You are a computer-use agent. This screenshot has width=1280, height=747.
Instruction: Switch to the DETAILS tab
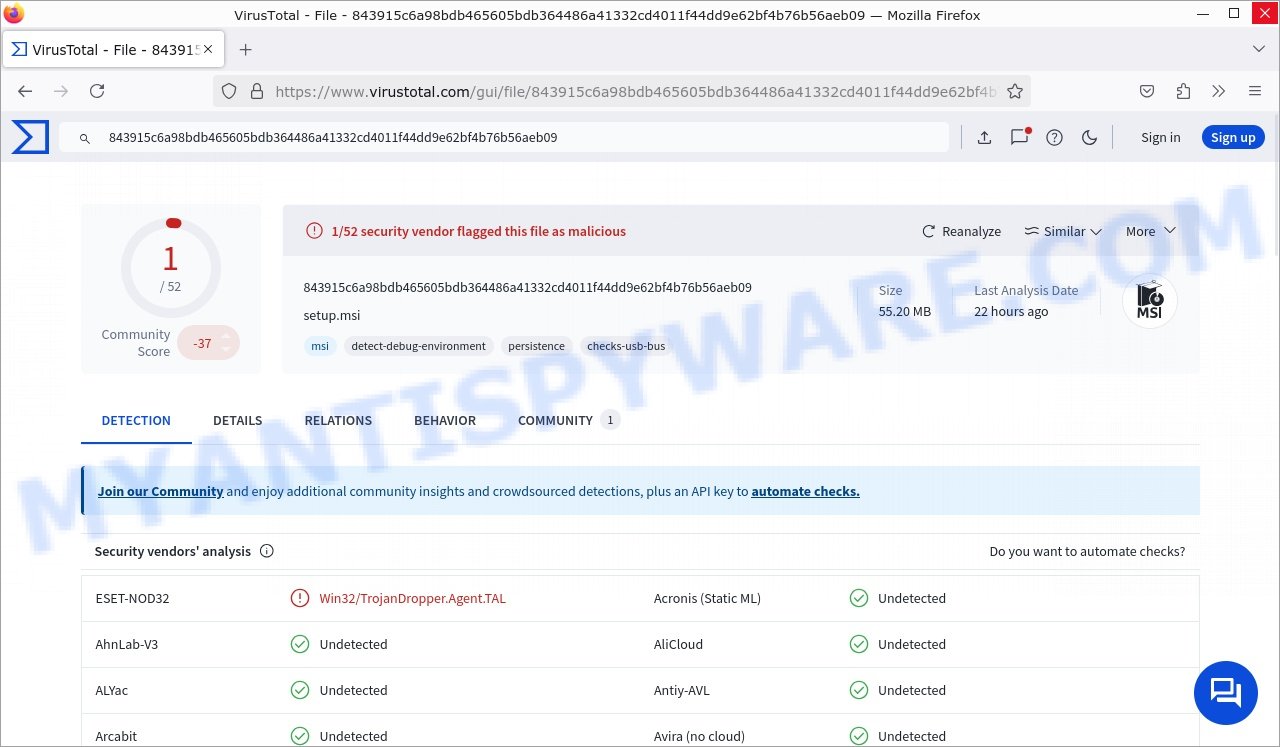(237, 420)
